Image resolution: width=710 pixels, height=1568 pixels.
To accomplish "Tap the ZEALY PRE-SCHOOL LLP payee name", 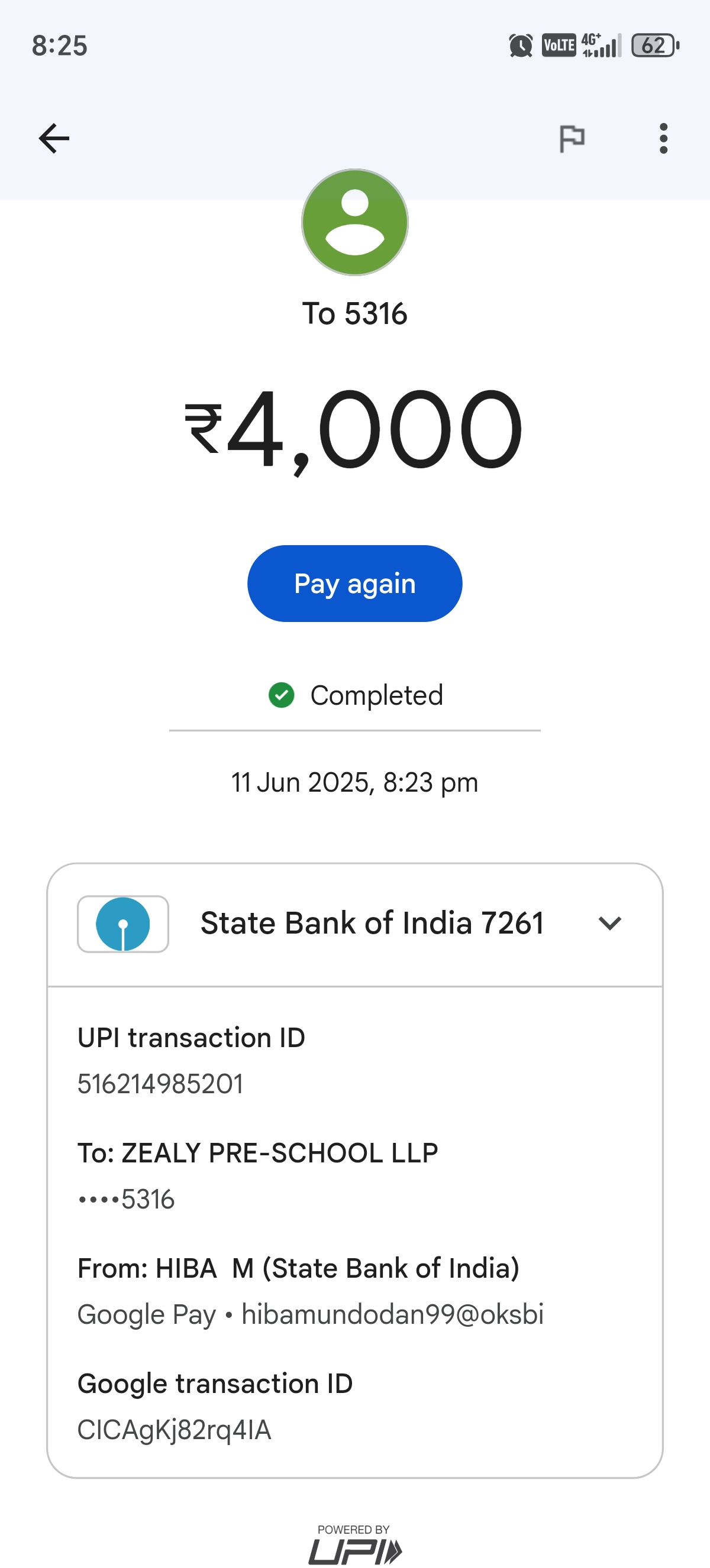I will 279,1153.
